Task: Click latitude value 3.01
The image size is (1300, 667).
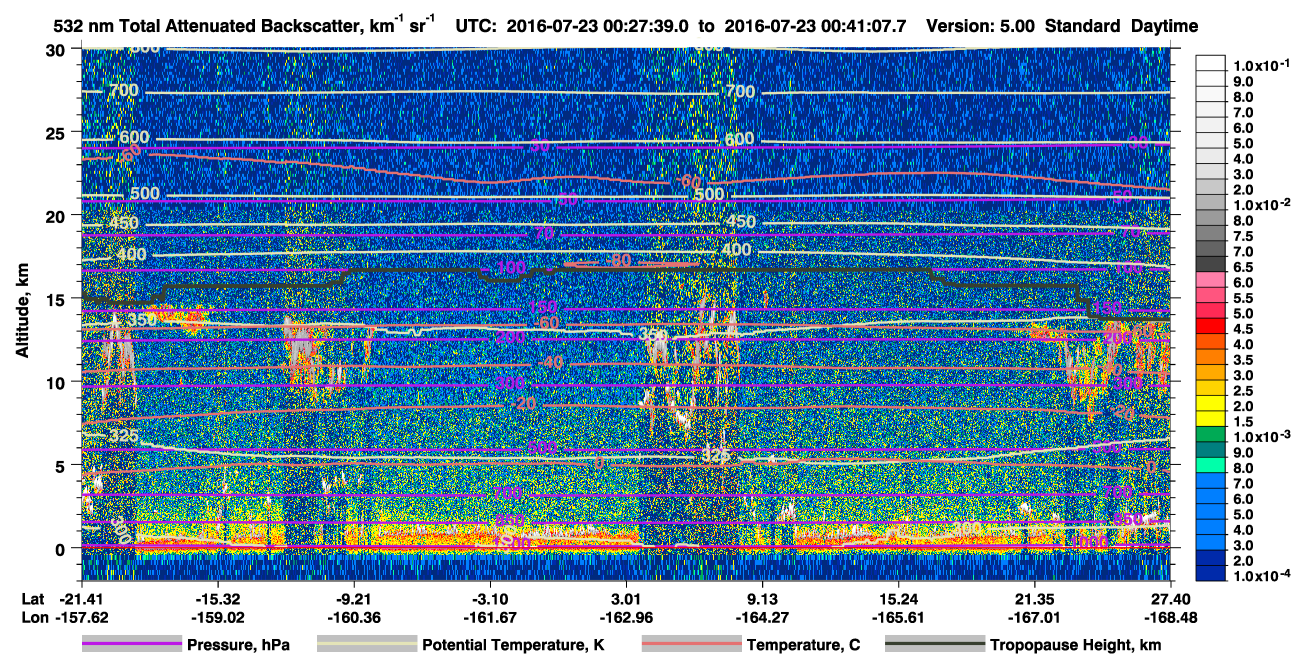Action: 626,598
